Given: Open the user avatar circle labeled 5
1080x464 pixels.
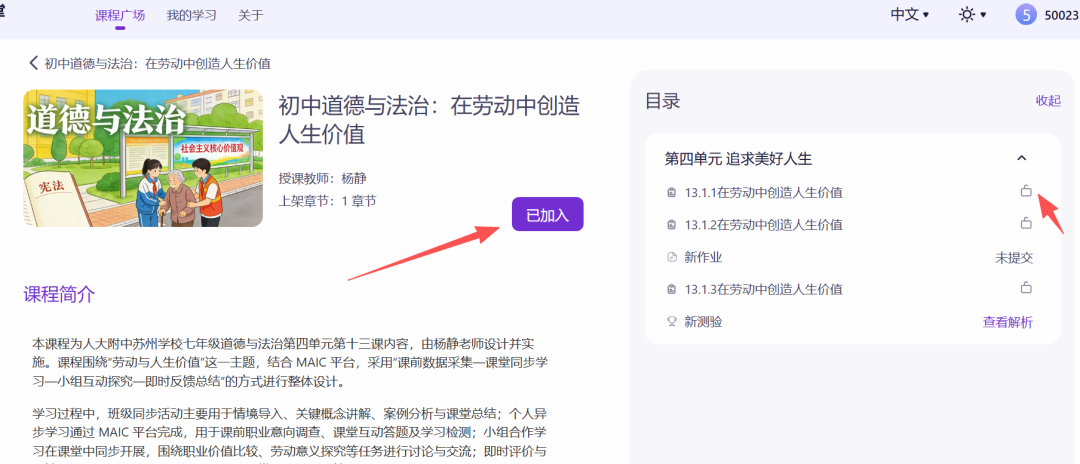Looking at the screenshot, I should tap(1026, 14).
